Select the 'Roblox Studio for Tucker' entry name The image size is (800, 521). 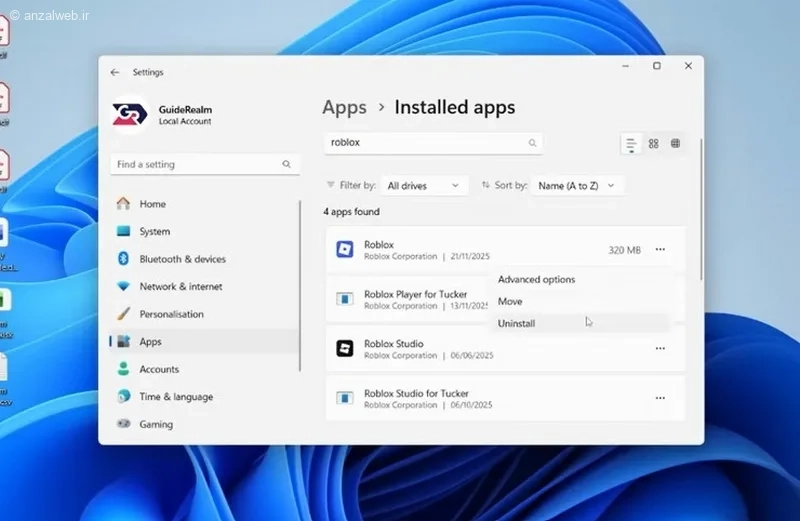click(x=416, y=393)
